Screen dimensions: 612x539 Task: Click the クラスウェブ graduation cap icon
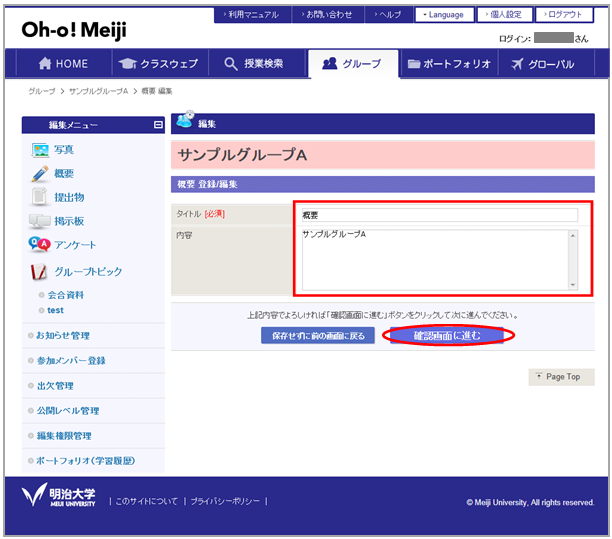pyautogui.click(x=127, y=63)
